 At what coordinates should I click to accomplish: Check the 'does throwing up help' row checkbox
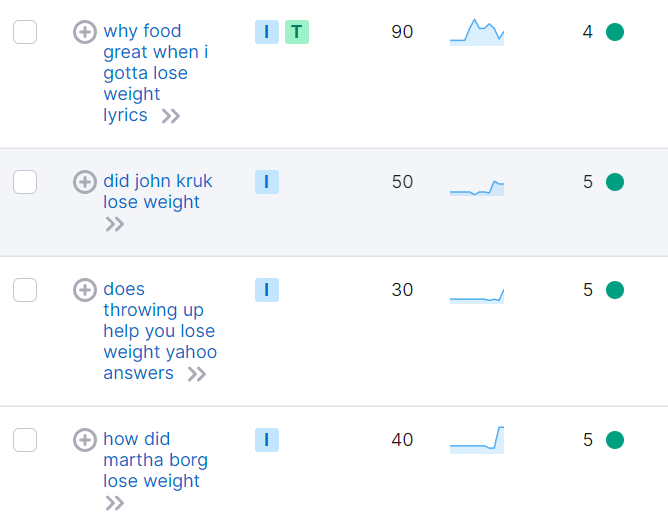pyautogui.click(x=25, y=290)
